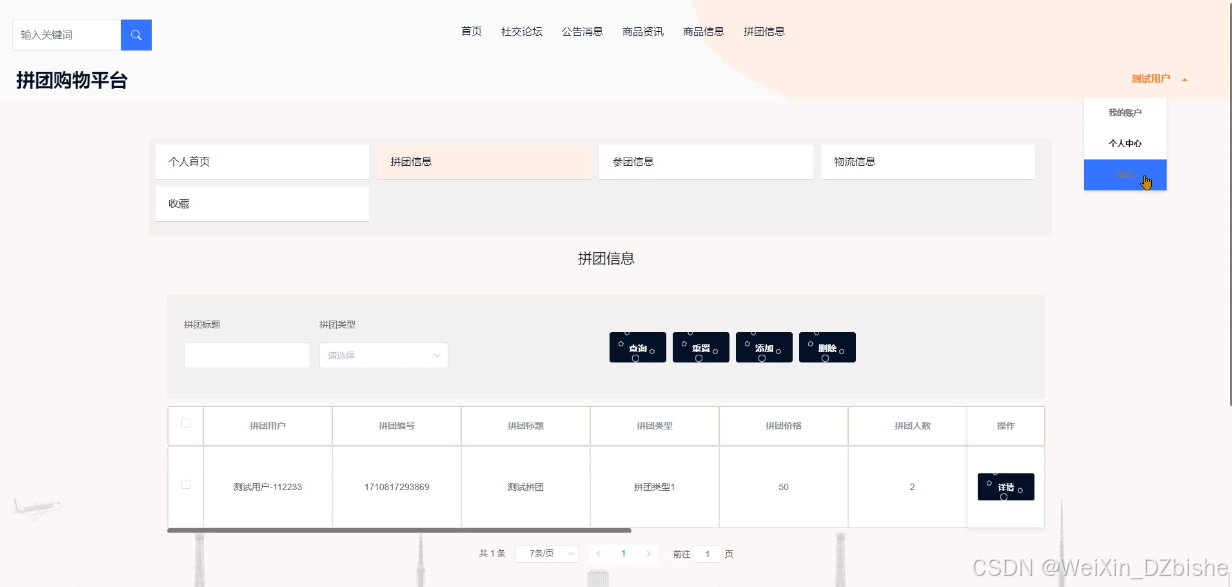Open the 商品资讯 navigation item
This screenshot has height=587, width=1232.
(x=643, y=31)
